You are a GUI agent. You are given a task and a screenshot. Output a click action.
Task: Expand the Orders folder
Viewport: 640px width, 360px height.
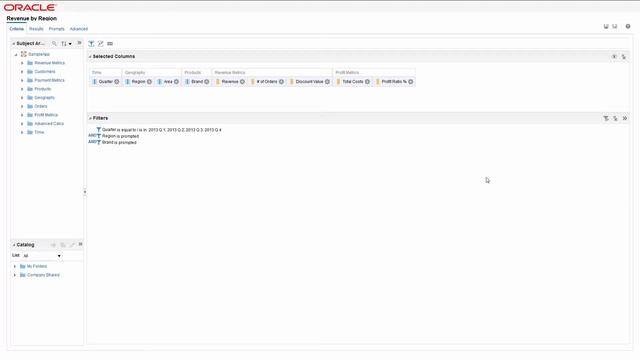click(22, 106)
